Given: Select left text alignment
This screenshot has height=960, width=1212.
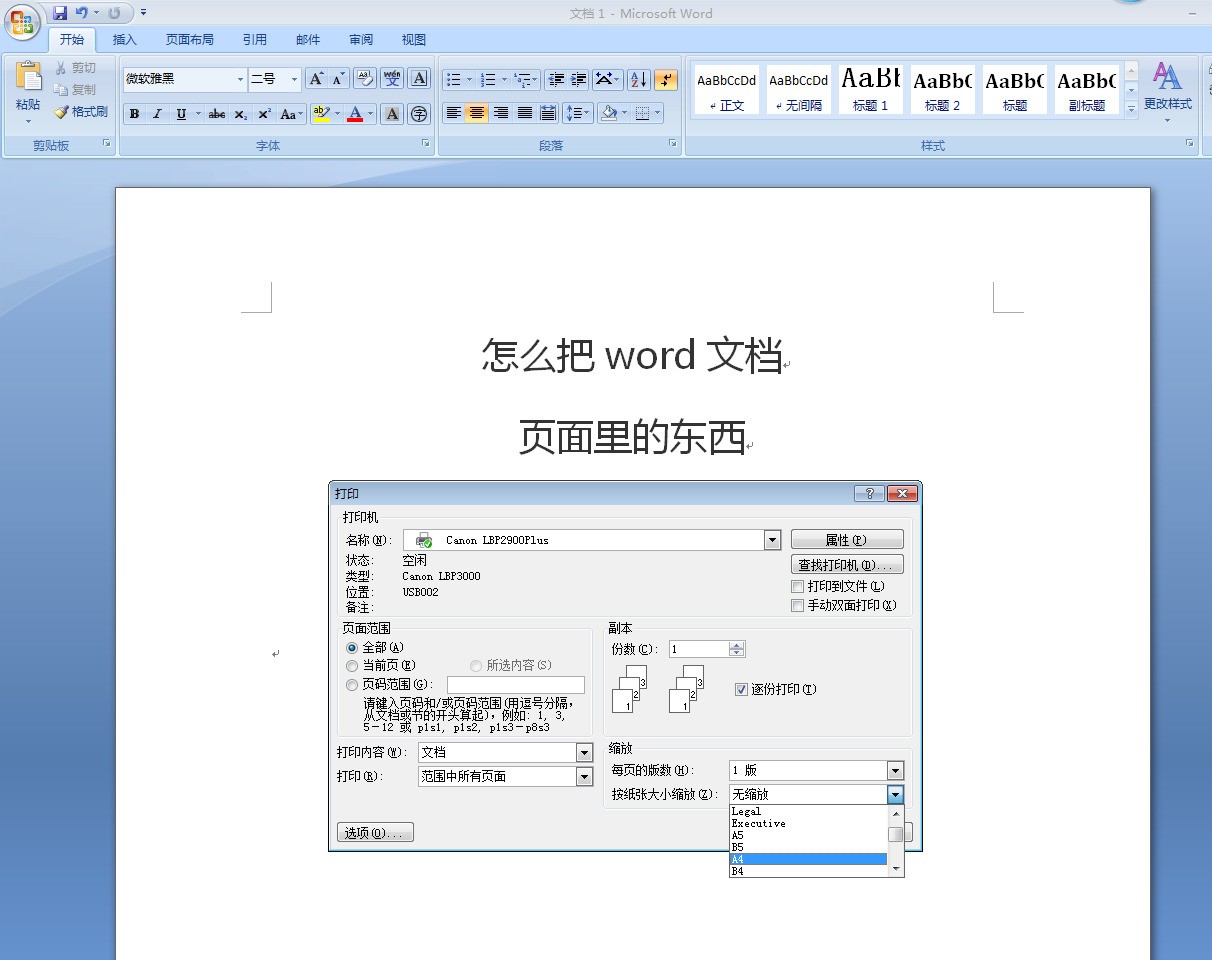Looking at the screenshot, I should [x=455, y=113].
